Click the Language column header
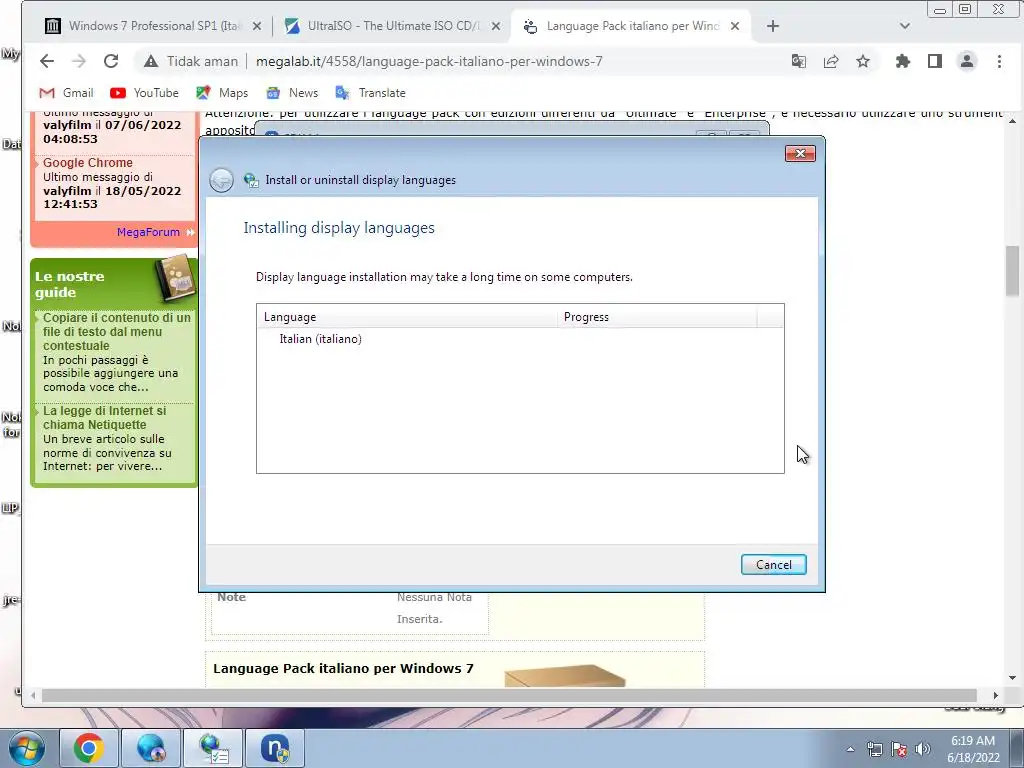This screenshot has width=1024, height=768. tap(407, 317)
